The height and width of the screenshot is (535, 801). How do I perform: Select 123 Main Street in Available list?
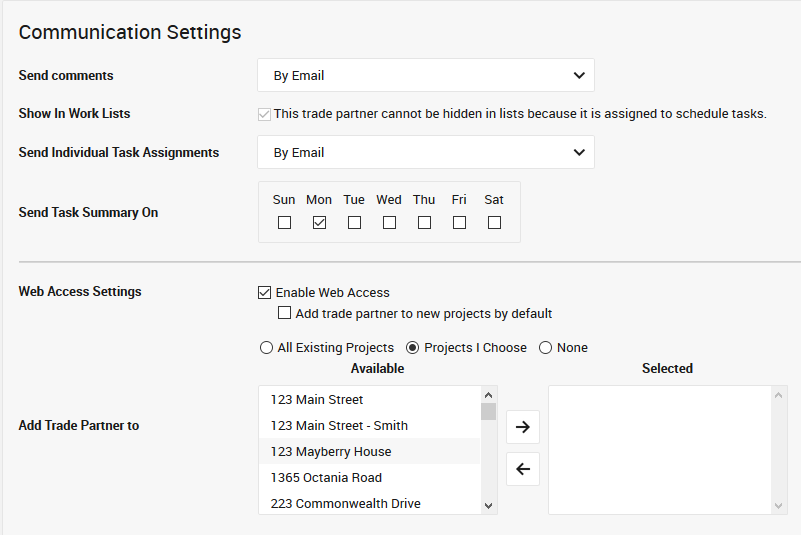pos(317,400)
